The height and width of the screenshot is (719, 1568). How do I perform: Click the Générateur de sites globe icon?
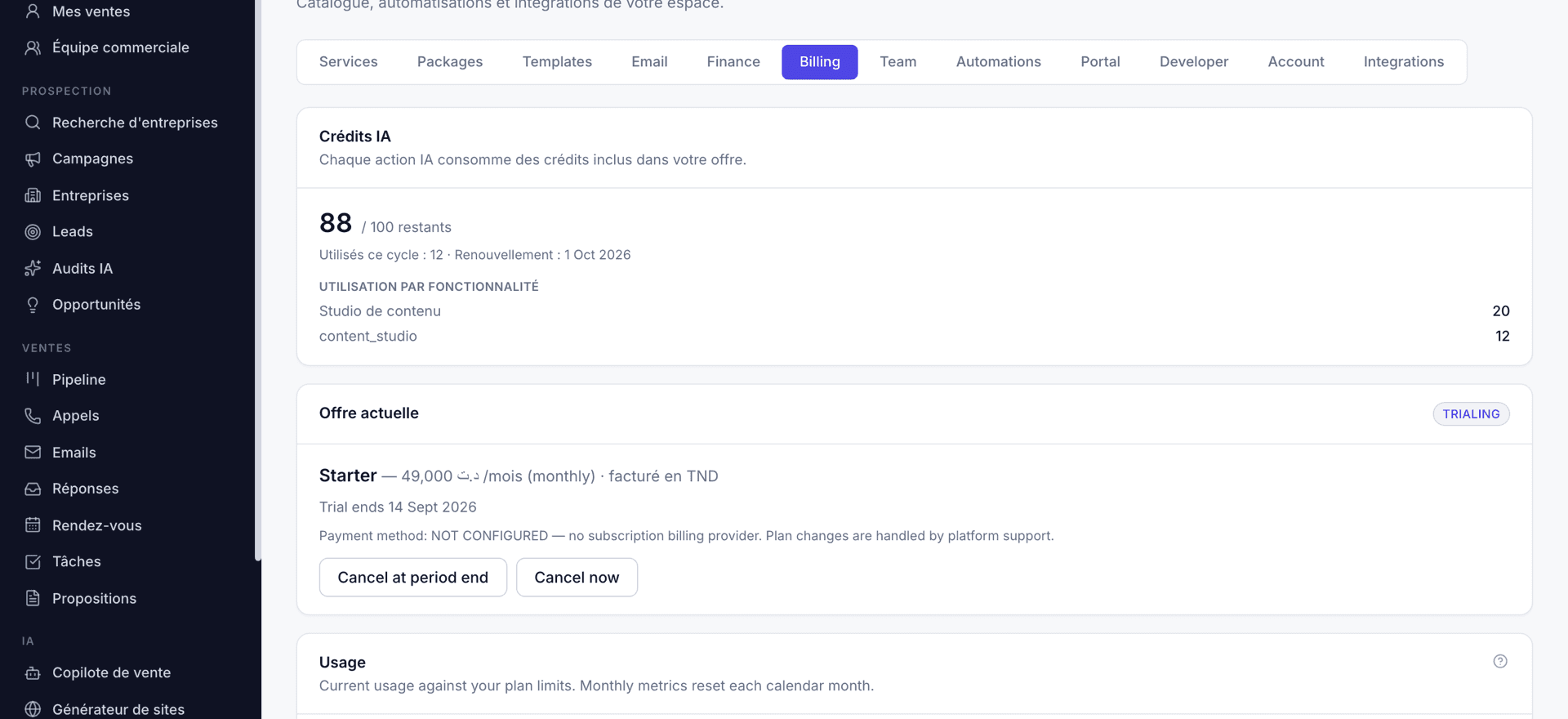click(x=33, y=709)
